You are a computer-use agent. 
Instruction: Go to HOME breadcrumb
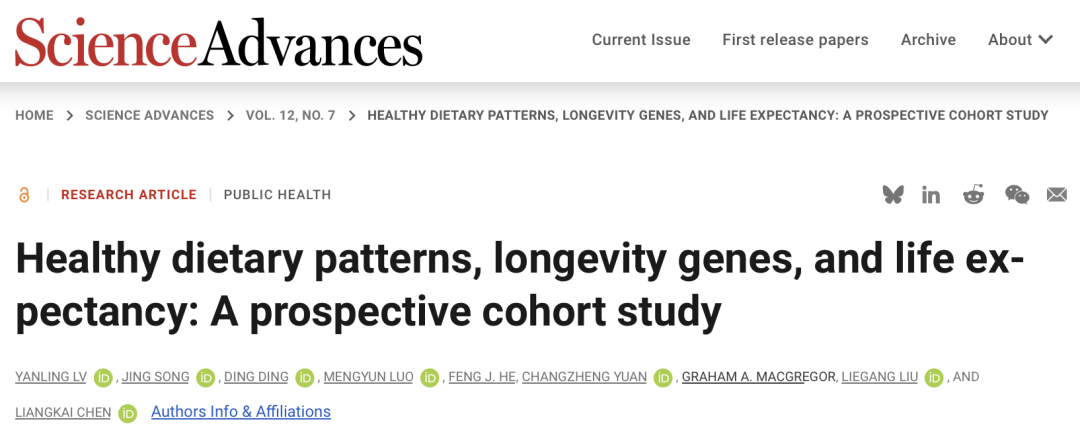[34, 115]
